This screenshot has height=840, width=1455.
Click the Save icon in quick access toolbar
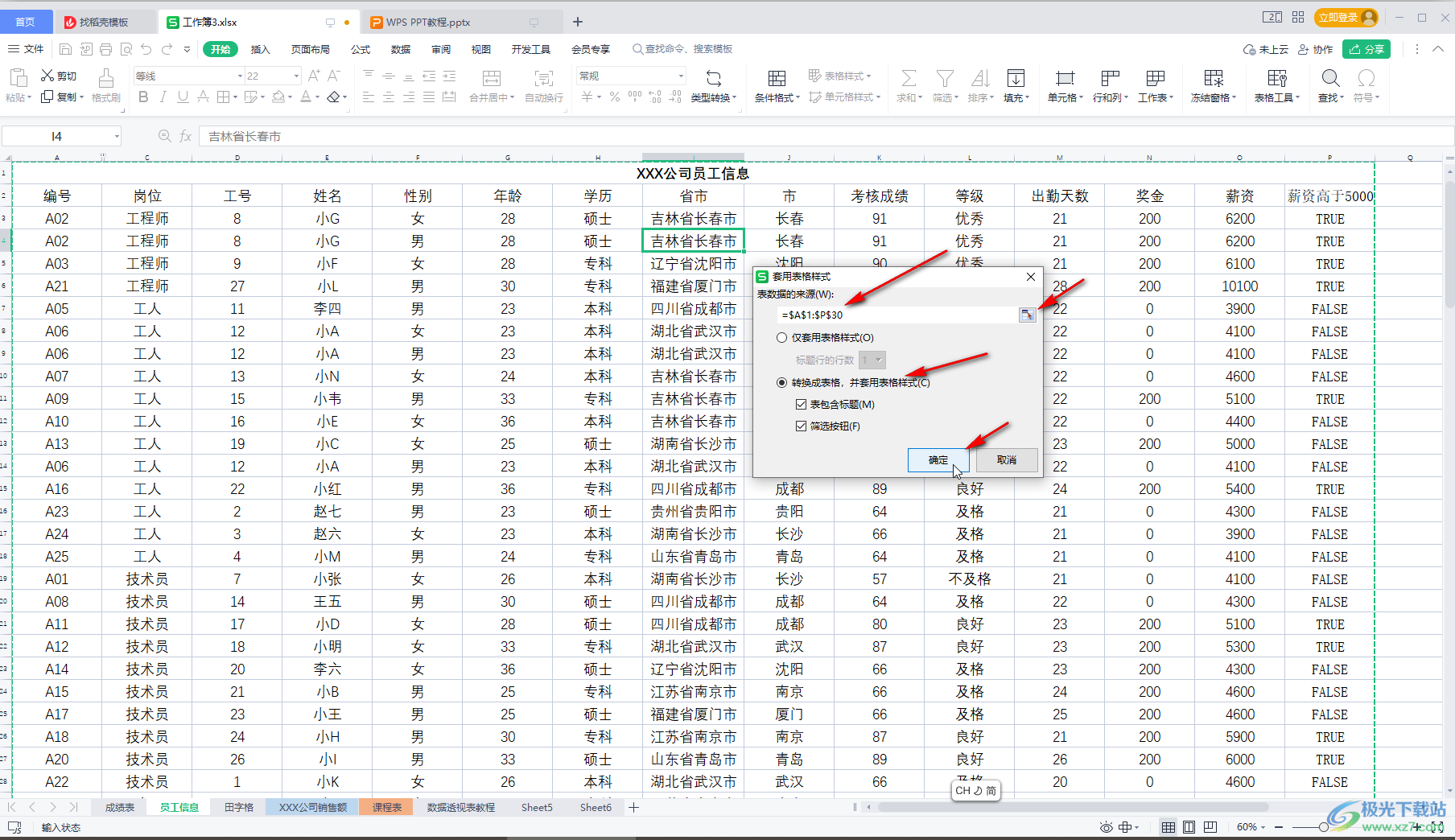[x=66, y=49]
